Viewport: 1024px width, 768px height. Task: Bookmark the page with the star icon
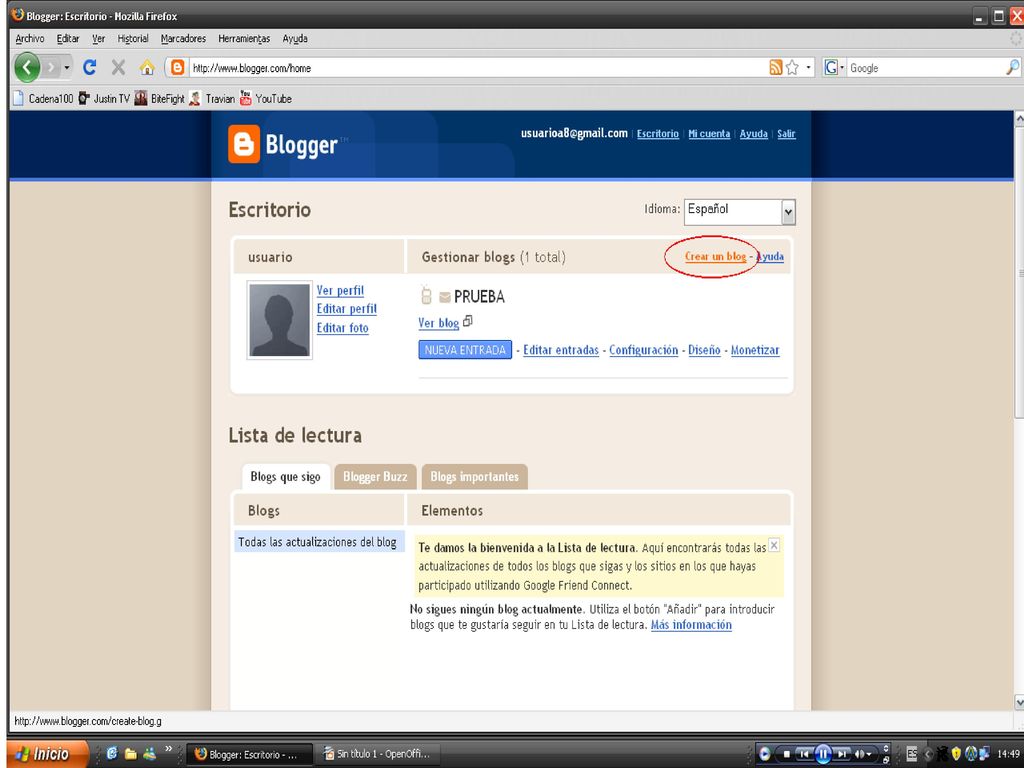click(x=792, y=67)
